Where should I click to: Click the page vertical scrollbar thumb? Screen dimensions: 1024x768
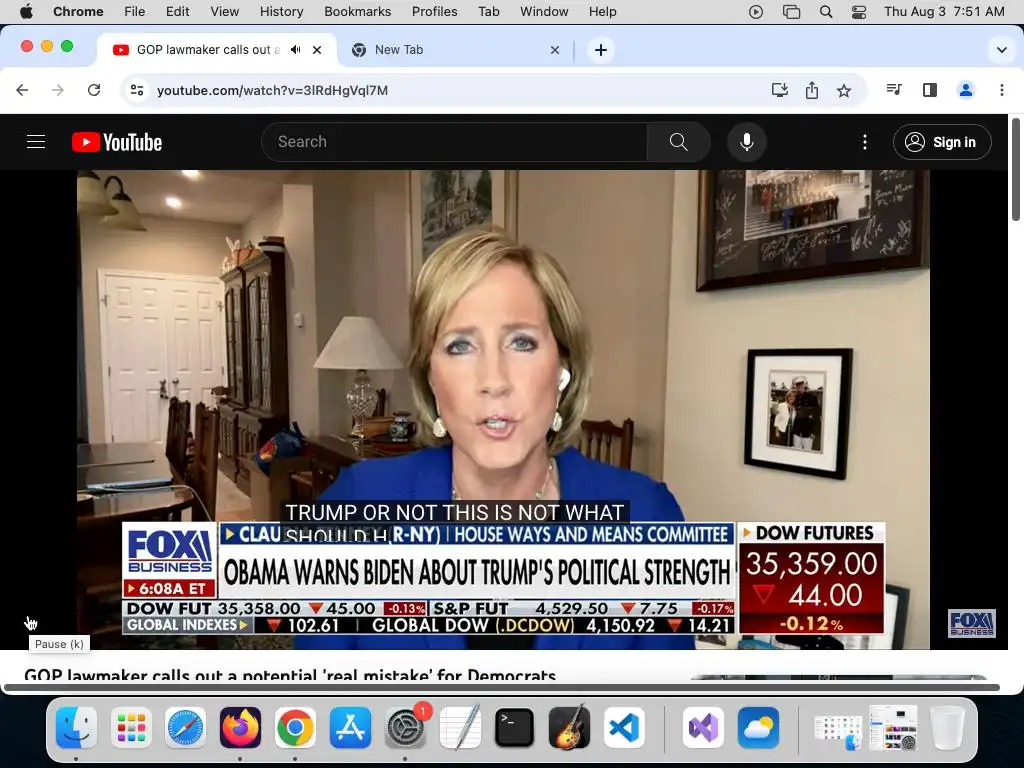1016,169
